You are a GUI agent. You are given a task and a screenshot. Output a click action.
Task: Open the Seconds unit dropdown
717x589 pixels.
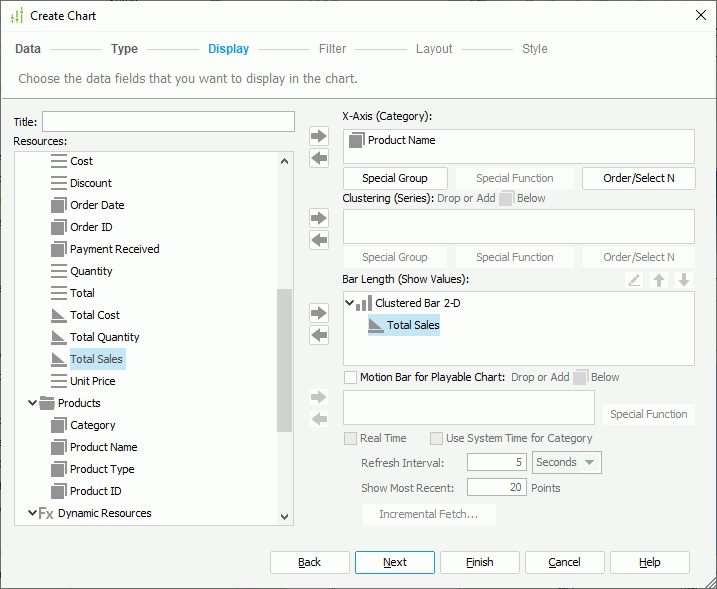[x=590, y=462]
